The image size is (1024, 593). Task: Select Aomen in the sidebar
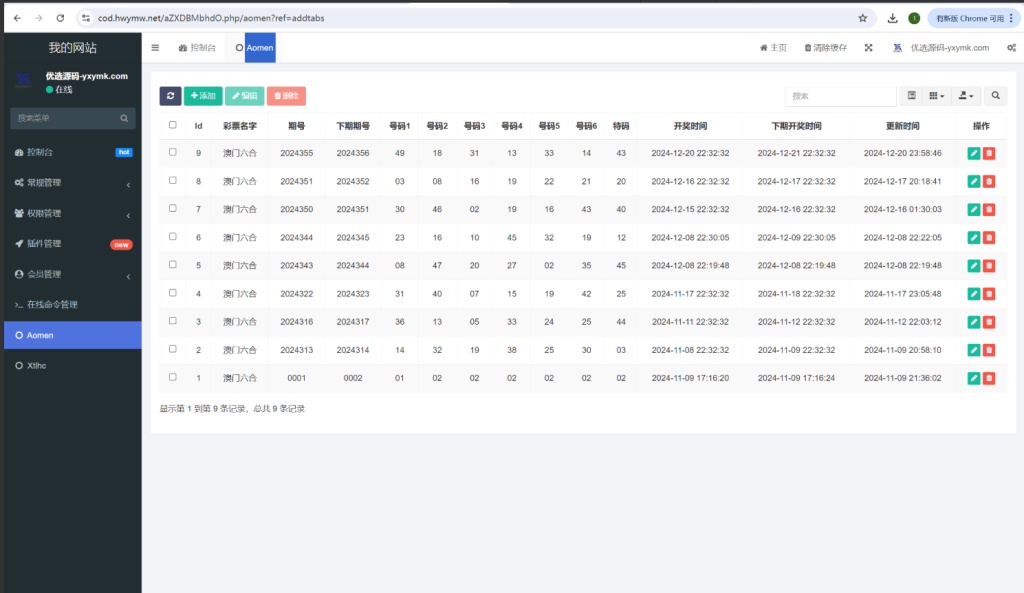[x=72, y=335]
